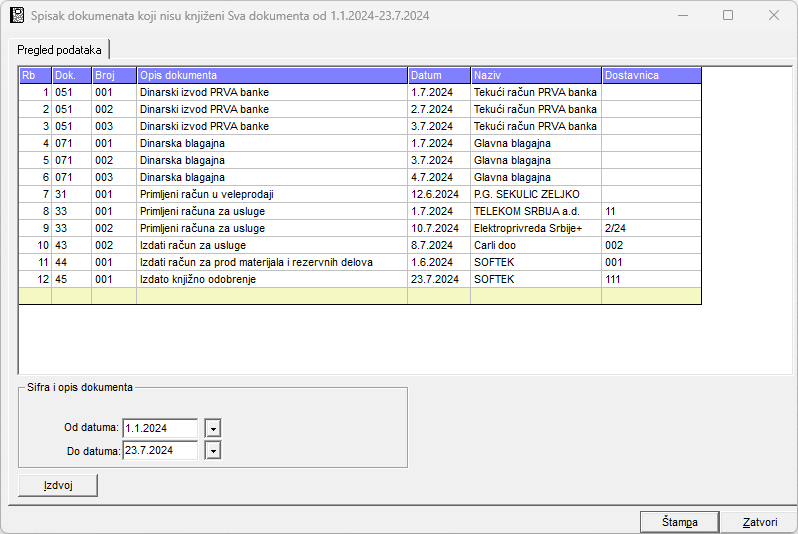Click the Štampa print button
The height and width of the screenshot is (534, 798).
coord(679,522)
